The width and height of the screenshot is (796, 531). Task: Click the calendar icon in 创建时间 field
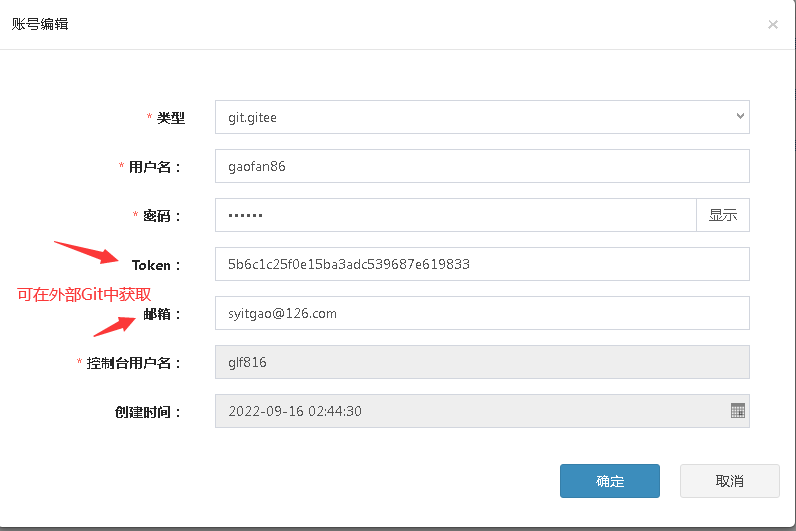(738, 411)
